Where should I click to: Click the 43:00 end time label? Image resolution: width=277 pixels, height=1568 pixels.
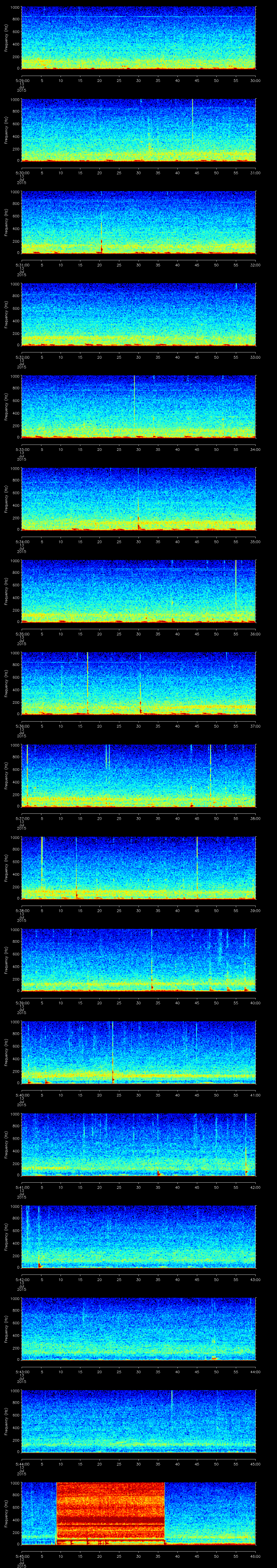[x=255, y=1279]
